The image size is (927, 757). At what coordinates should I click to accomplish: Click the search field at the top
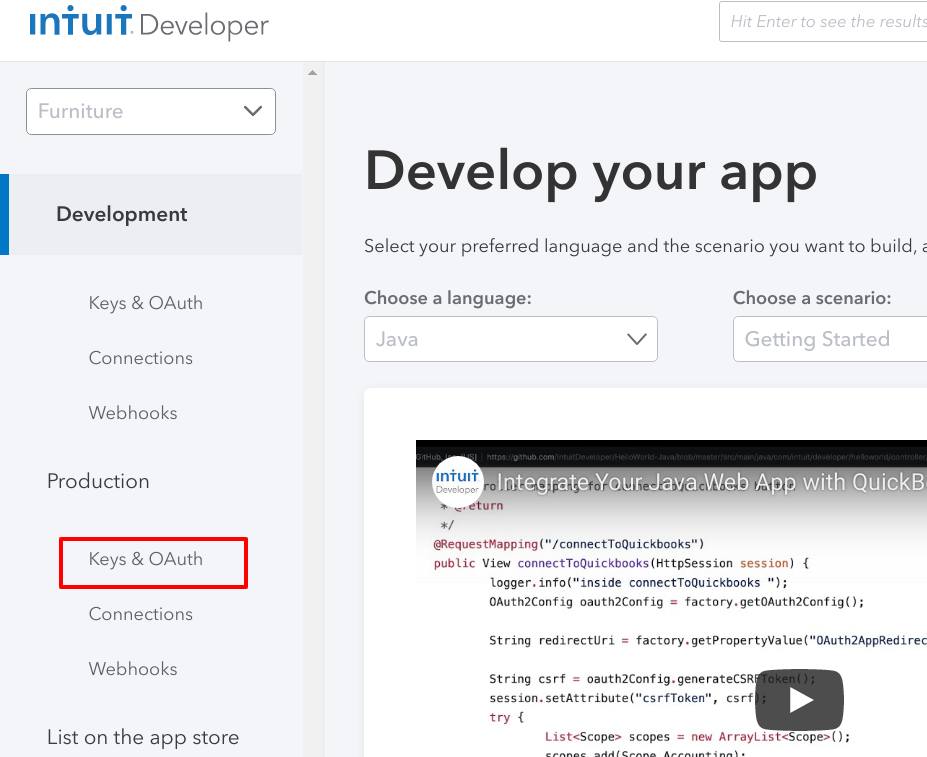[x=823, y=22]
